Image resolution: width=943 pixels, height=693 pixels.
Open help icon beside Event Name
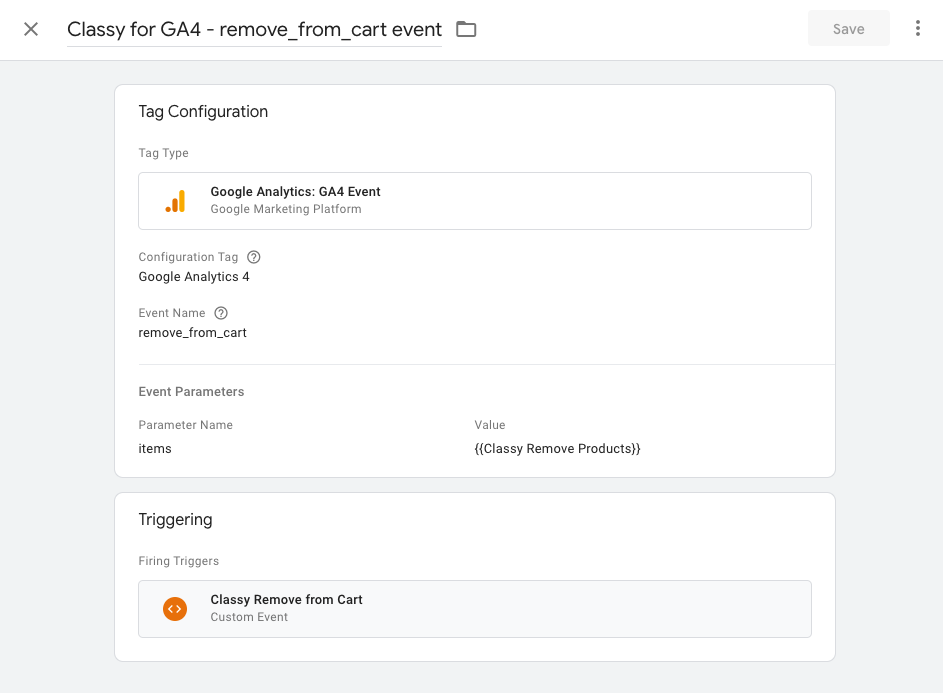click(221, 313)
